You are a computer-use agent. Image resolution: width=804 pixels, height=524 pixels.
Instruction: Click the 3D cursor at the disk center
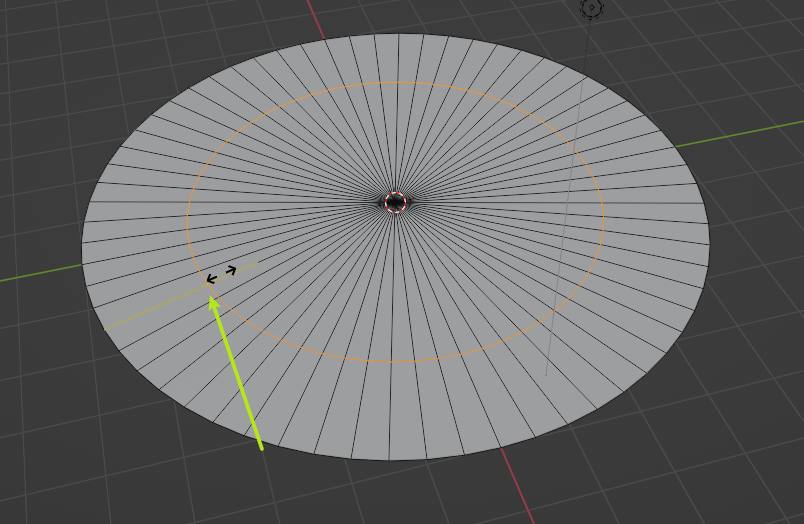[395, 203]
